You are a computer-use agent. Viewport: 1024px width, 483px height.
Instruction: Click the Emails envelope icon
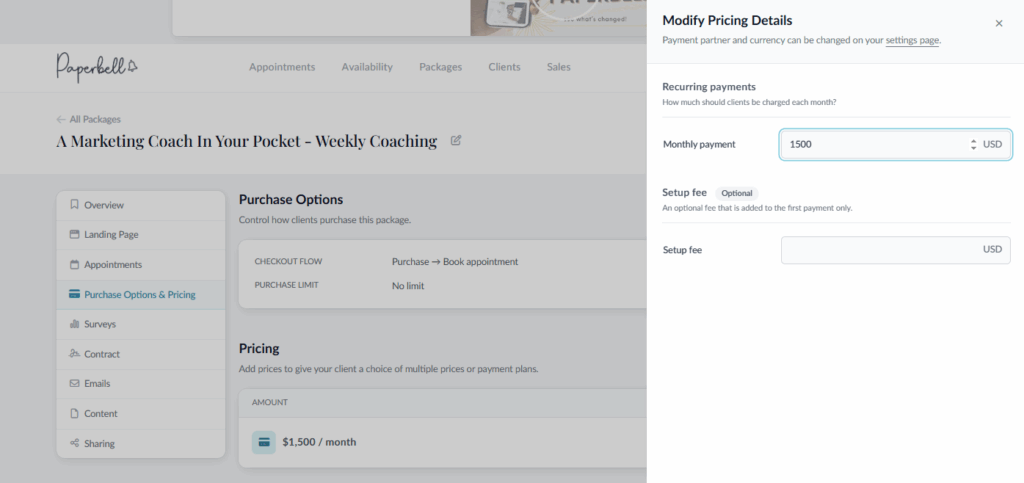pyautogui.click(x=74, y=383)
